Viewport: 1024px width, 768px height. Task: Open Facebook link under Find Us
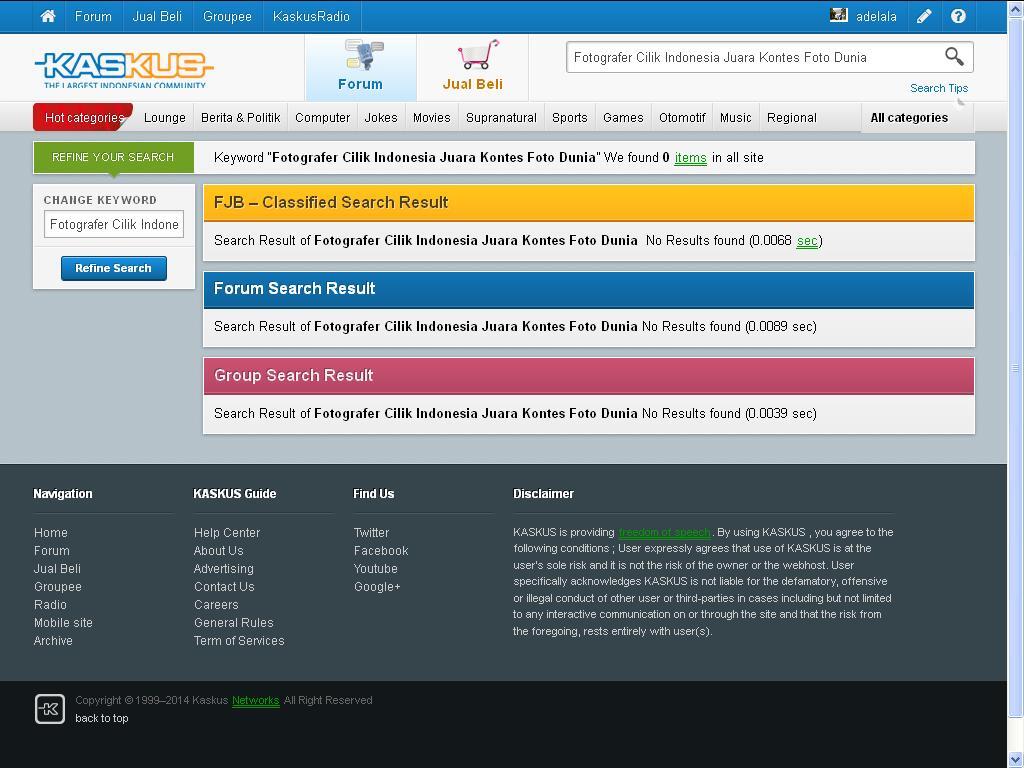381,551
